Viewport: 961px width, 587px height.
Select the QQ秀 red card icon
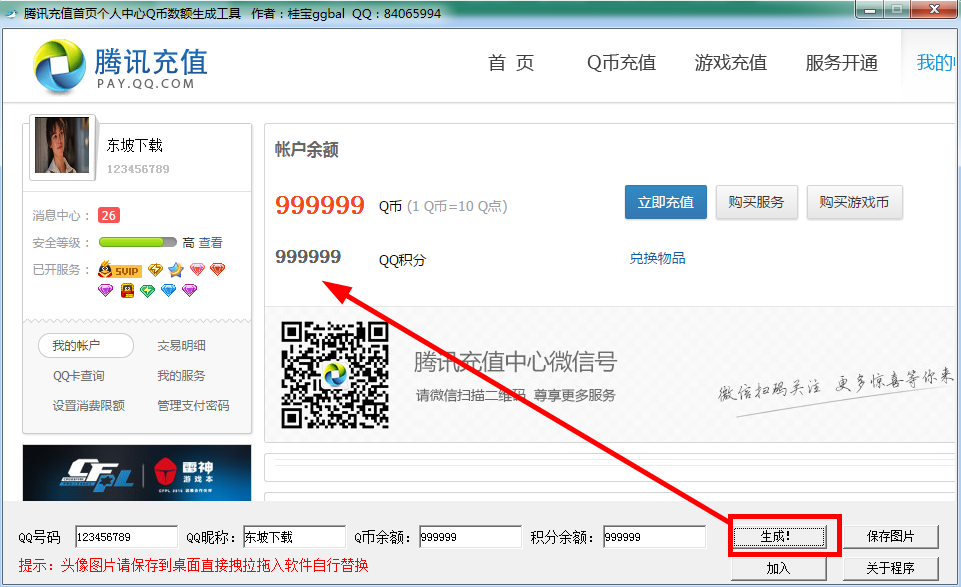[x=127, y=289]
